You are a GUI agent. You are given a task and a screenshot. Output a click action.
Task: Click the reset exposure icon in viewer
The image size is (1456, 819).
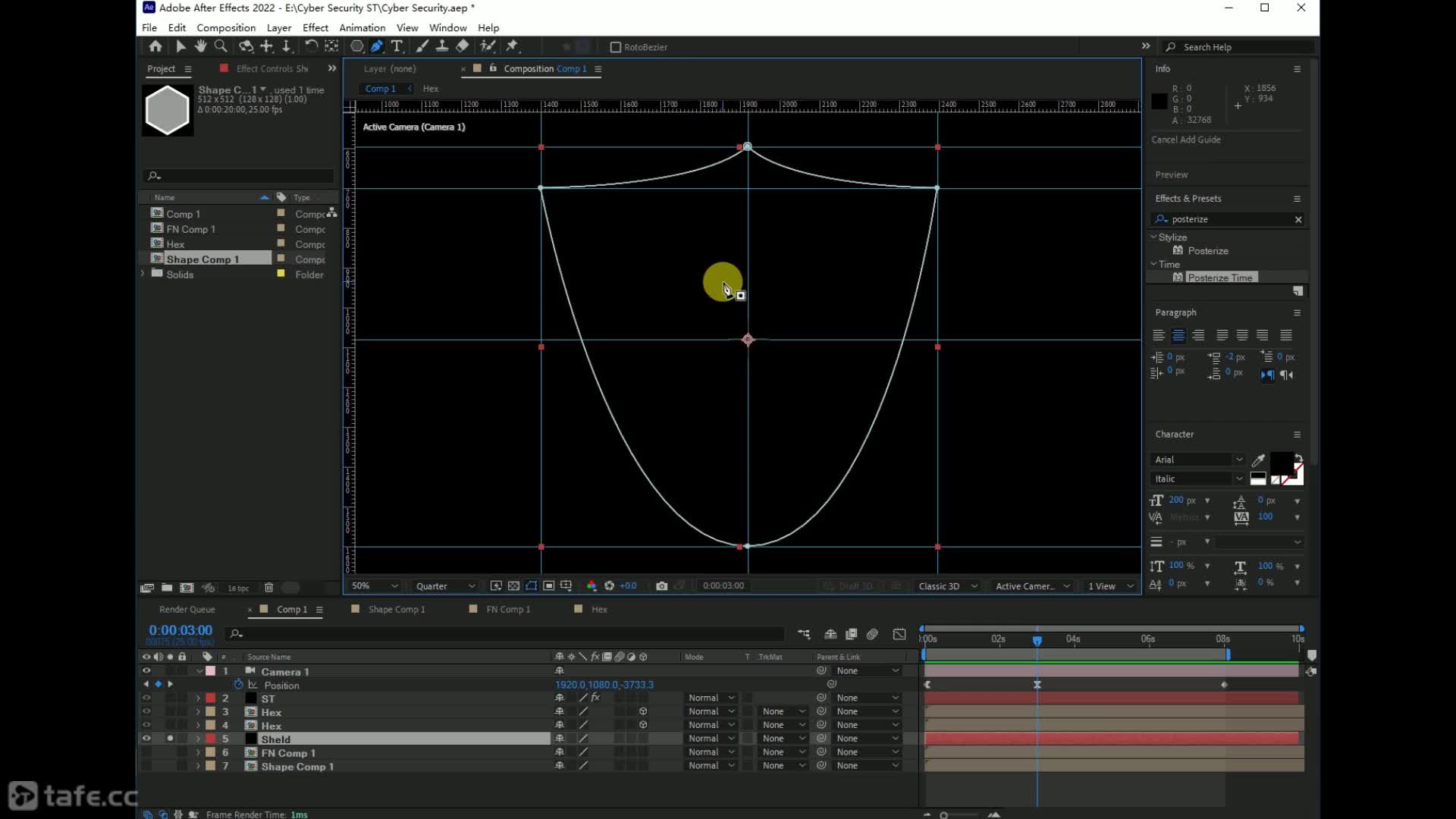609,586
